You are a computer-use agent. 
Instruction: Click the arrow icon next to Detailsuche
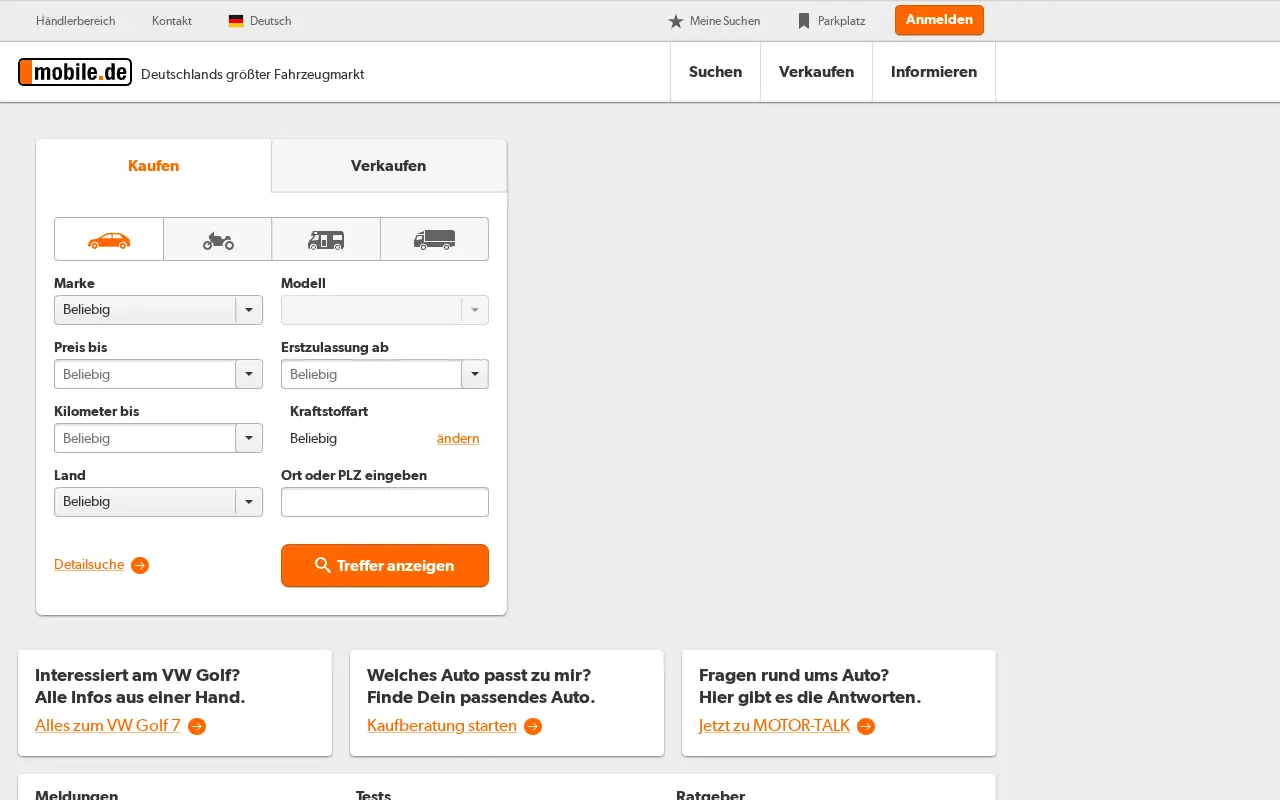pyautogui.click(x=140, y=566)
